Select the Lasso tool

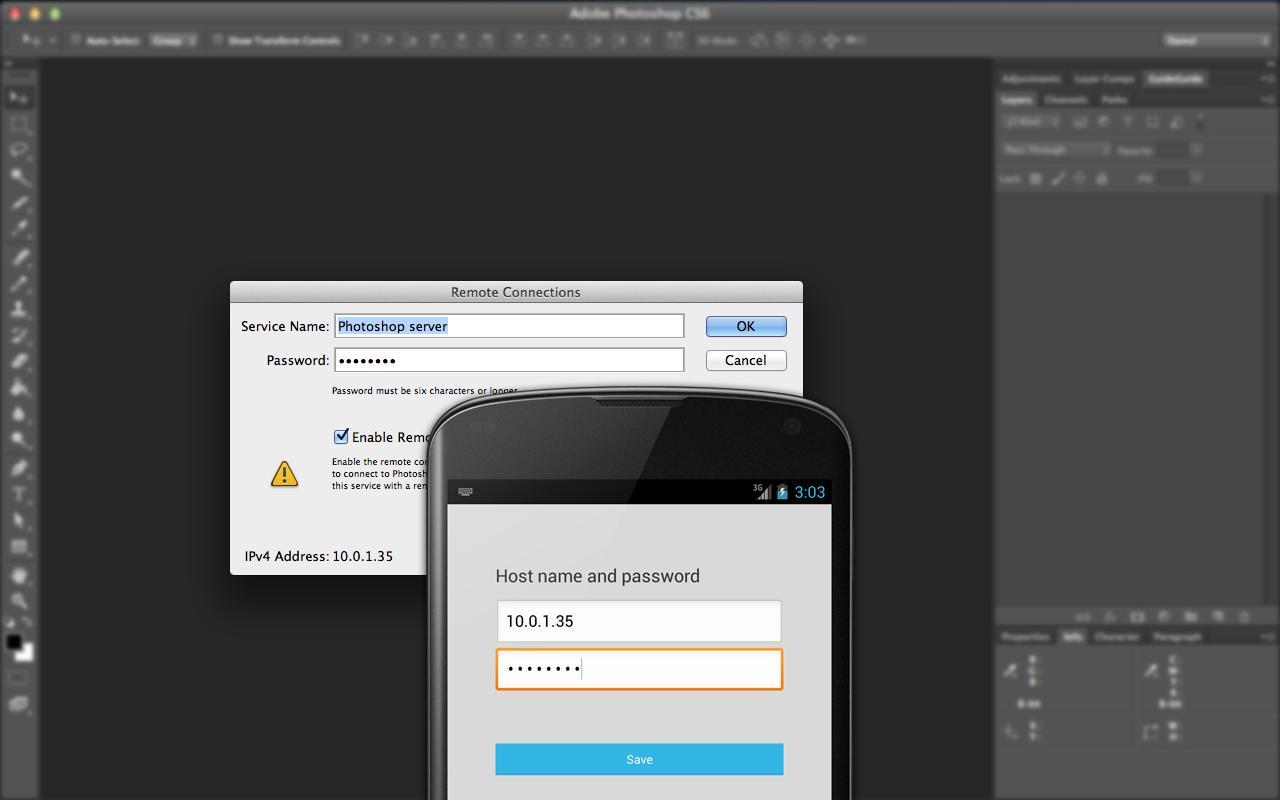(x=19, y=151)
